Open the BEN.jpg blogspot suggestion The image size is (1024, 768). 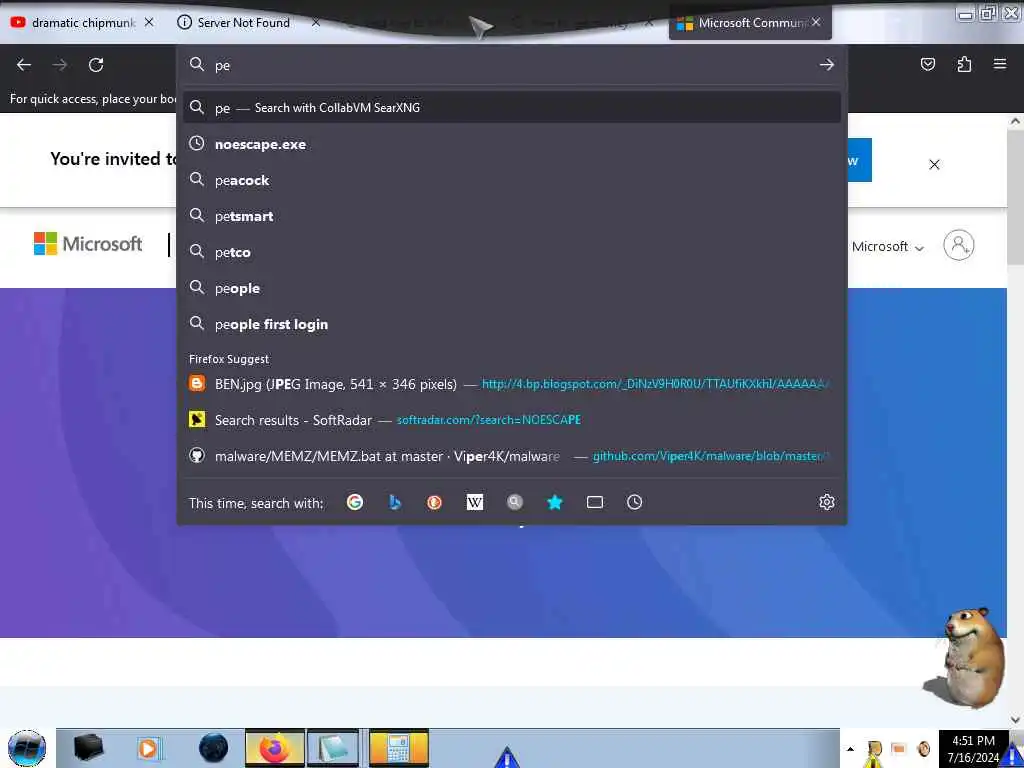[x=512, y=384]
